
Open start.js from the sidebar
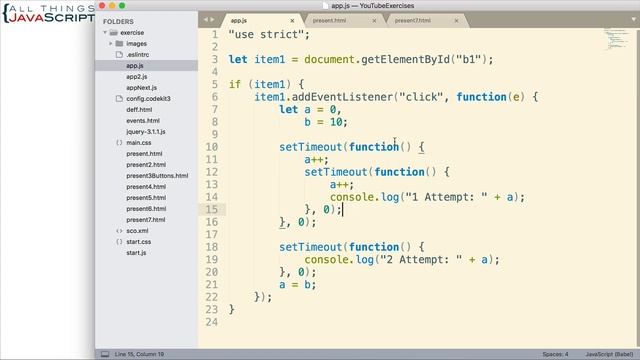[x=136, y=253]
